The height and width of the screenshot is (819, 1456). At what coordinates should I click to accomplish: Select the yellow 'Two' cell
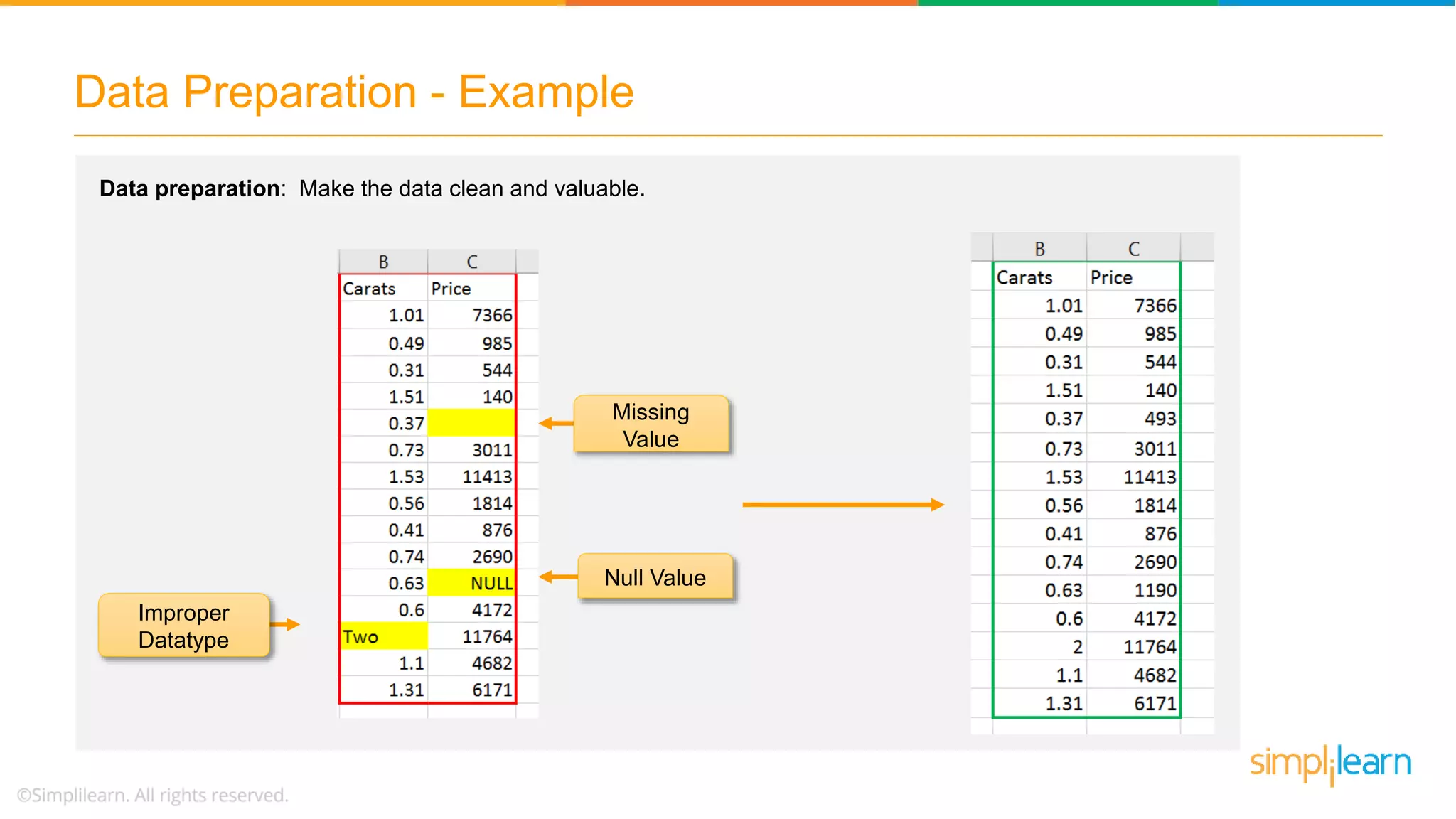[x=384, y=636]
